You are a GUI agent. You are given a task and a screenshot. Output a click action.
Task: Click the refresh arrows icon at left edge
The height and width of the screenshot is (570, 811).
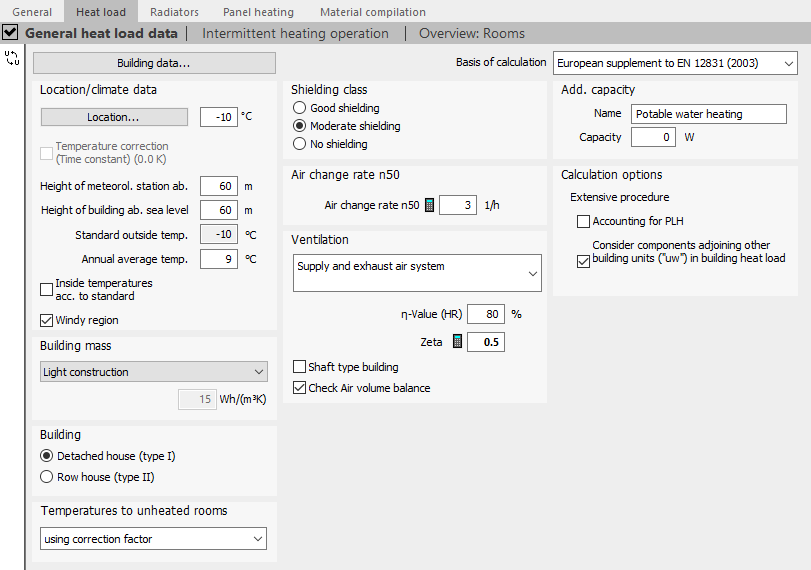[12, 58]
